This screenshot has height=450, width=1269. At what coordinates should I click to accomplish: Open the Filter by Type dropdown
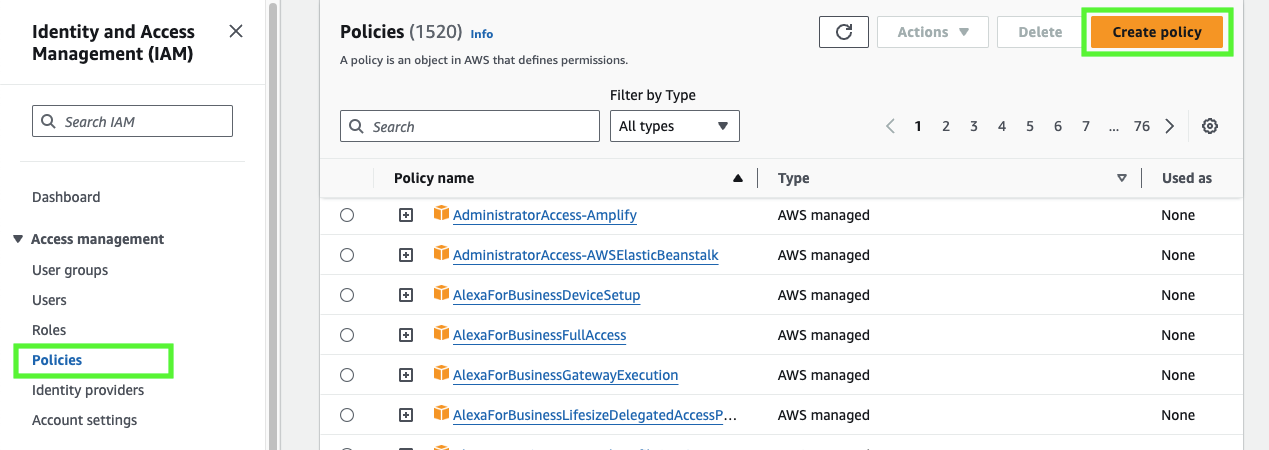(674, 126)
